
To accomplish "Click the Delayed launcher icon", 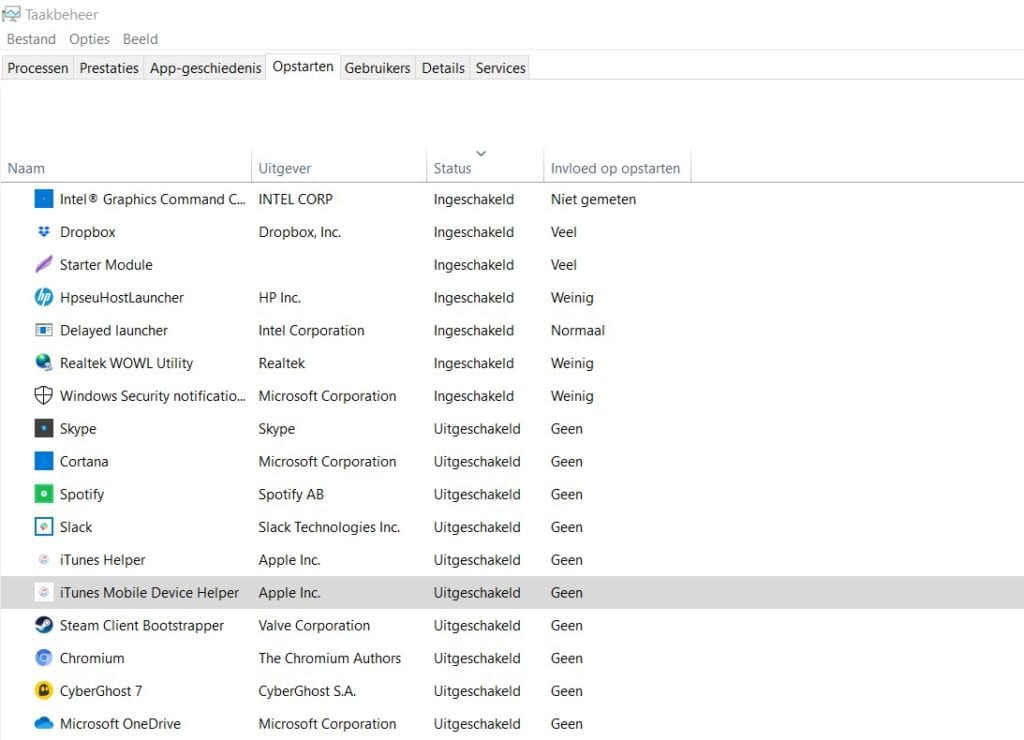I will click(x=44, y=330).
